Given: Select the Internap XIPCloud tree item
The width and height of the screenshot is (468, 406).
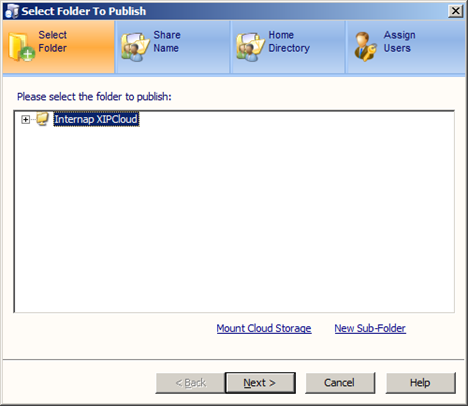Looking at the screenshot, I should coord(96,119).
